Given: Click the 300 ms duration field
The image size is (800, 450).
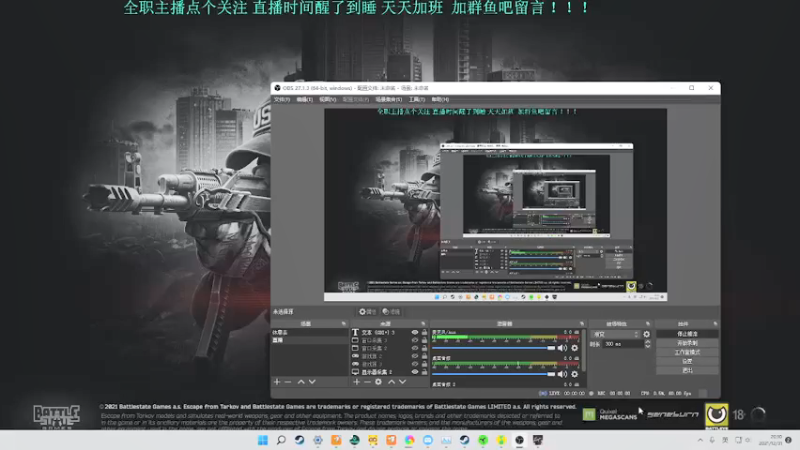Looking at the screenshot, I should pos(622,344).
